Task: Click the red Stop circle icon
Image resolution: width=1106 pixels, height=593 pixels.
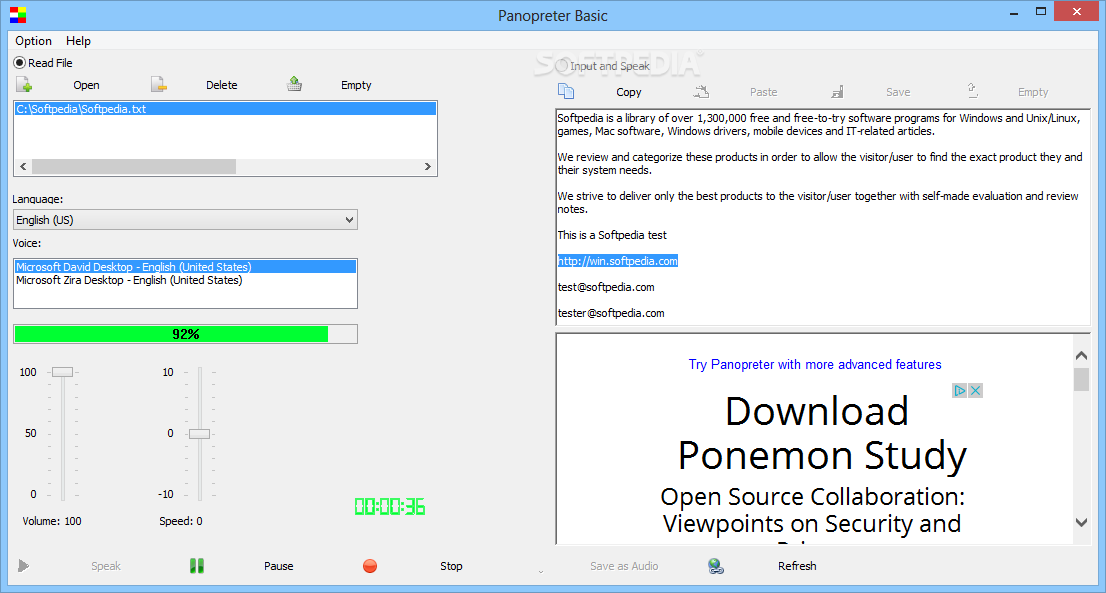Action: pos(370,566)
